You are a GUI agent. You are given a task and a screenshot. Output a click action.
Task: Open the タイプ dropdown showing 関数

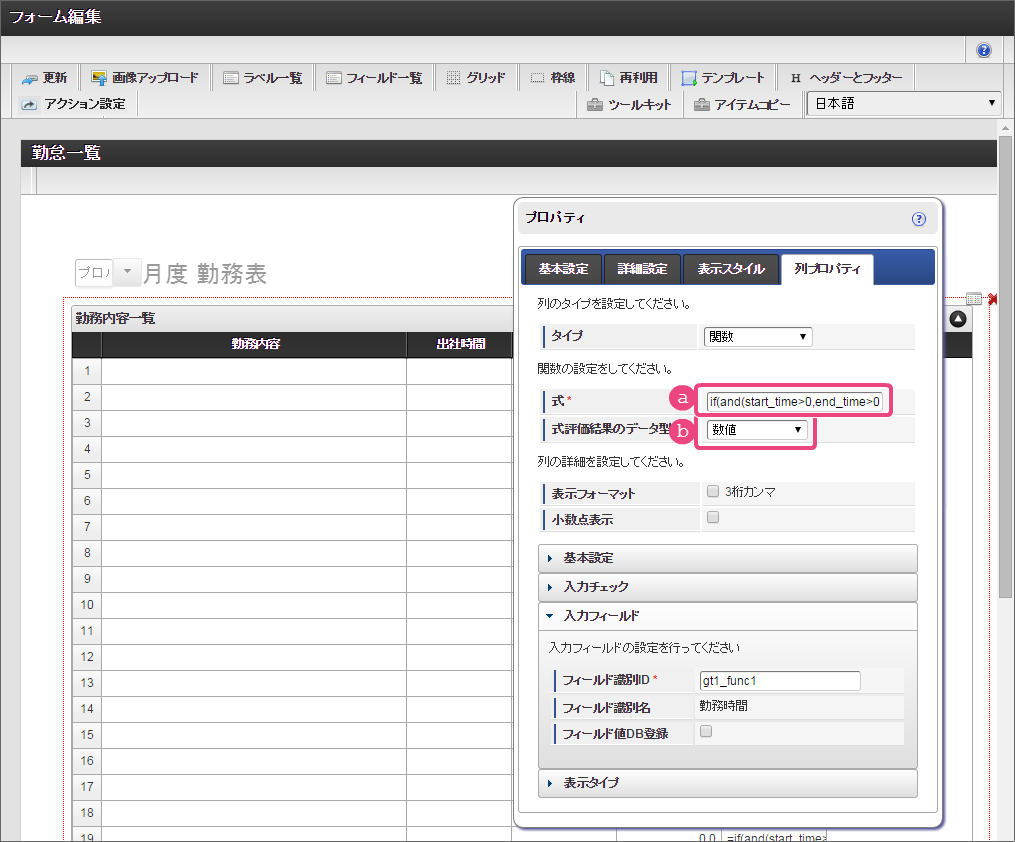(x=757, y=337)
